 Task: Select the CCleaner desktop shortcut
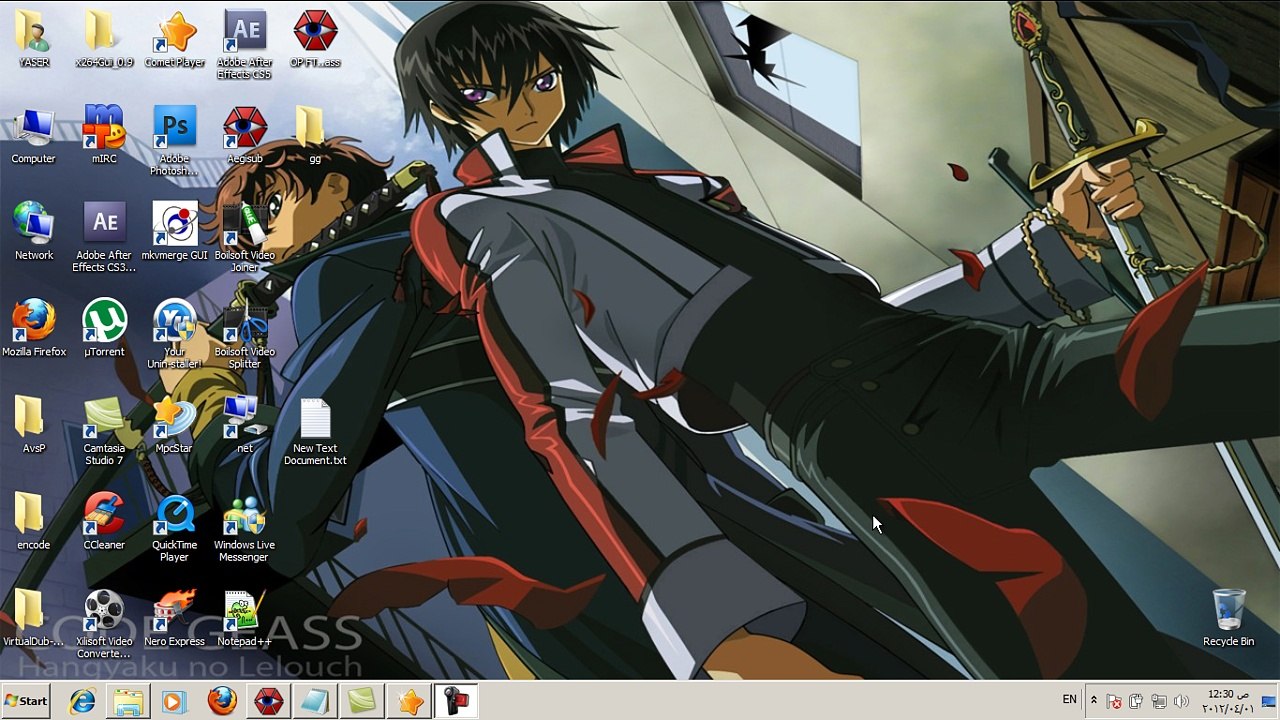coord(104,521)
